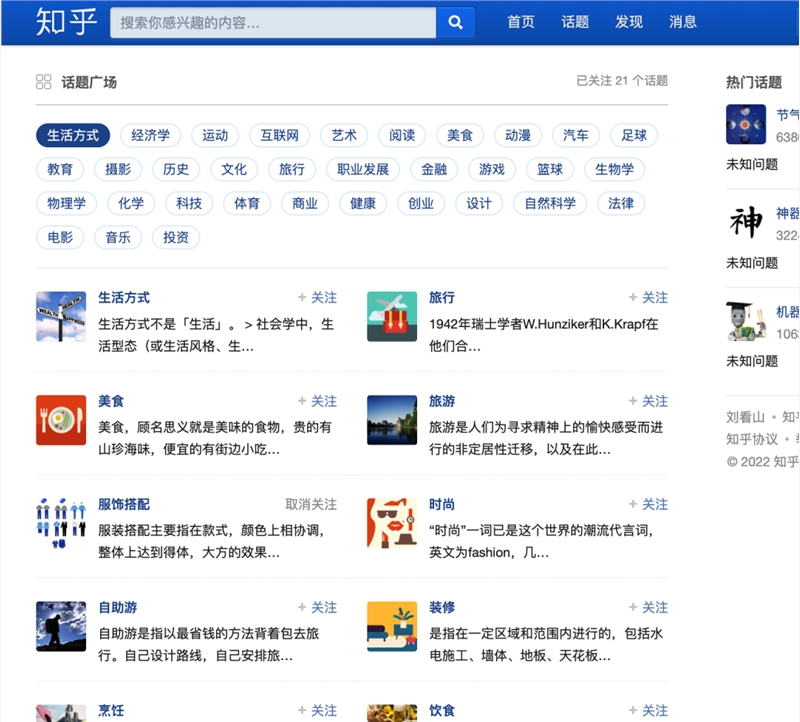Click the 时尚 topic illustration icon
This screenshot has height=722, width=800.
[x=392, y=523]
